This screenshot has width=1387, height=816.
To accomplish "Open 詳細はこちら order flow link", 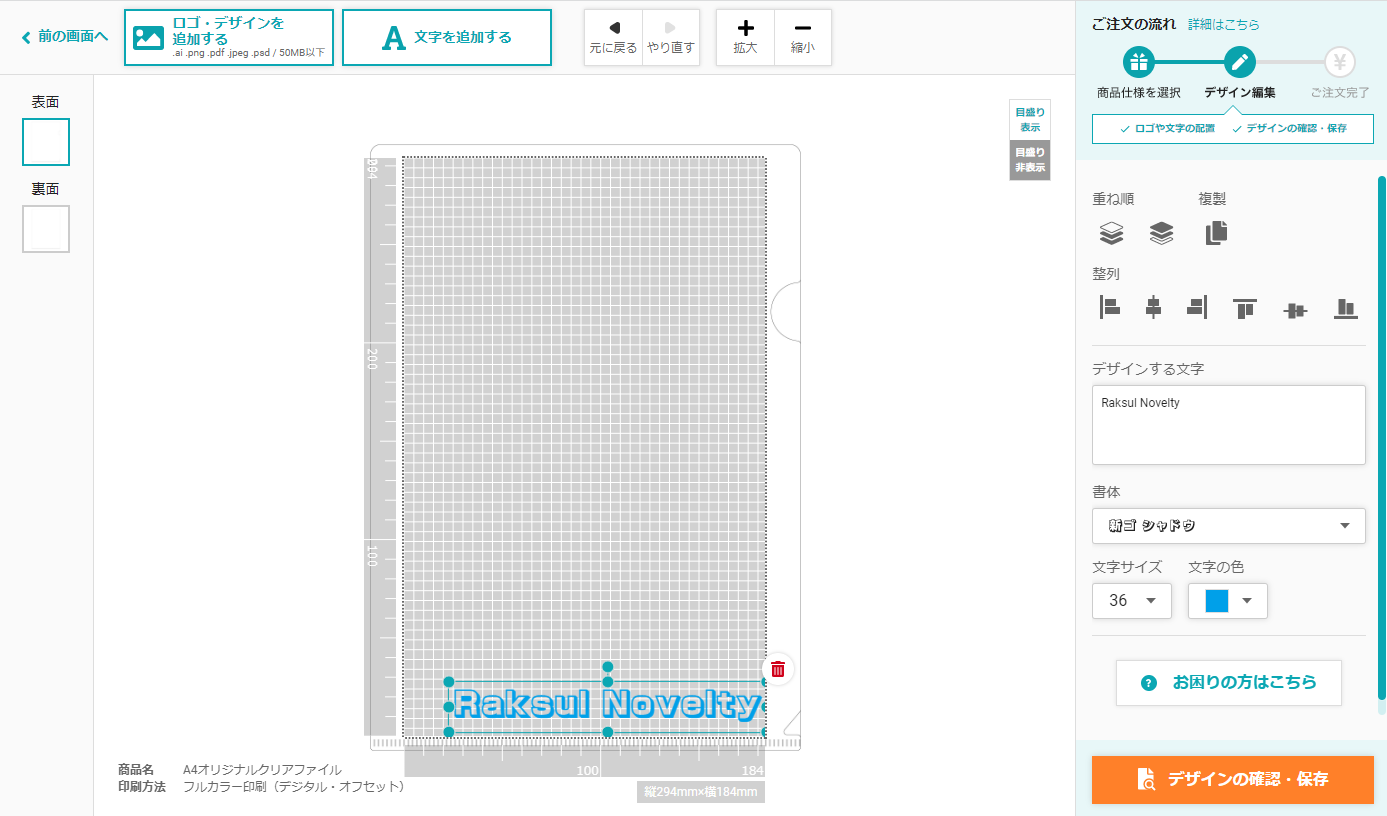I will click(1224, 24).
